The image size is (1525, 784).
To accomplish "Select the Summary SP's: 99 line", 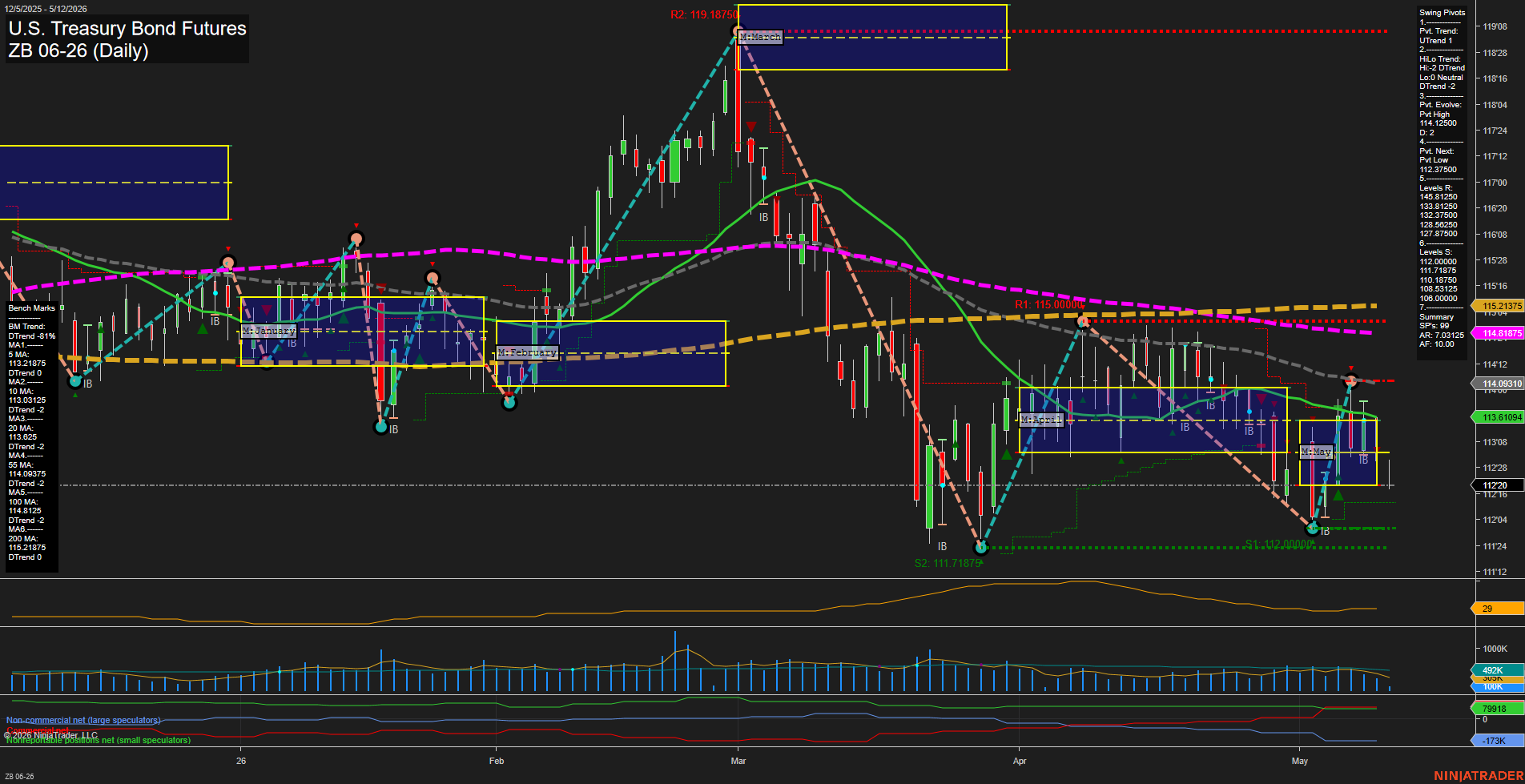I will click(x=1436, y=321).
